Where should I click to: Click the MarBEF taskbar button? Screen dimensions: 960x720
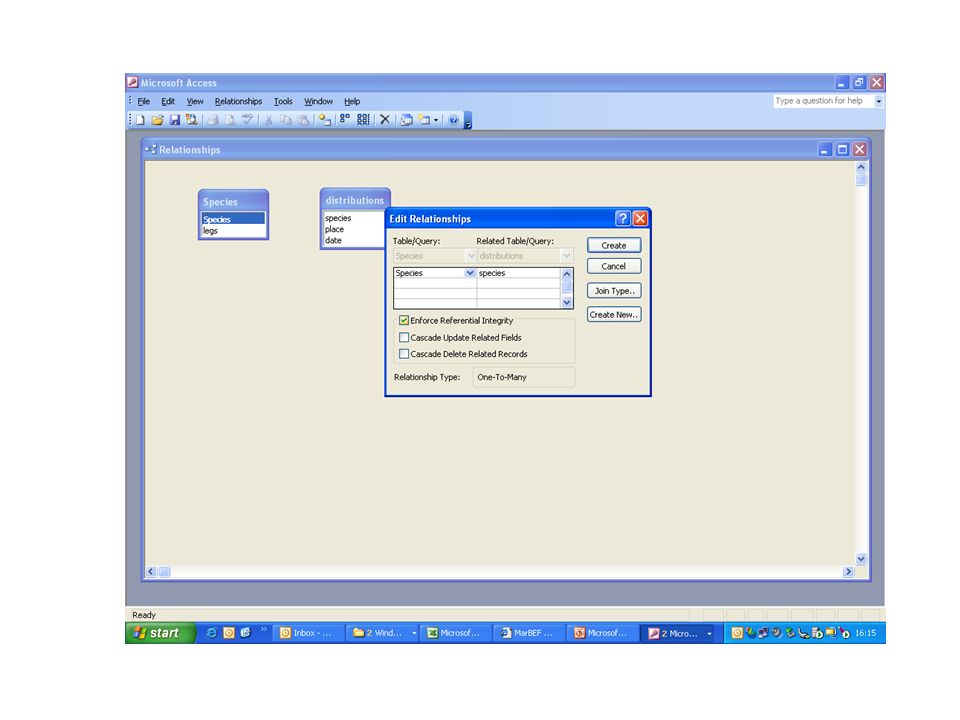[530, 633]
